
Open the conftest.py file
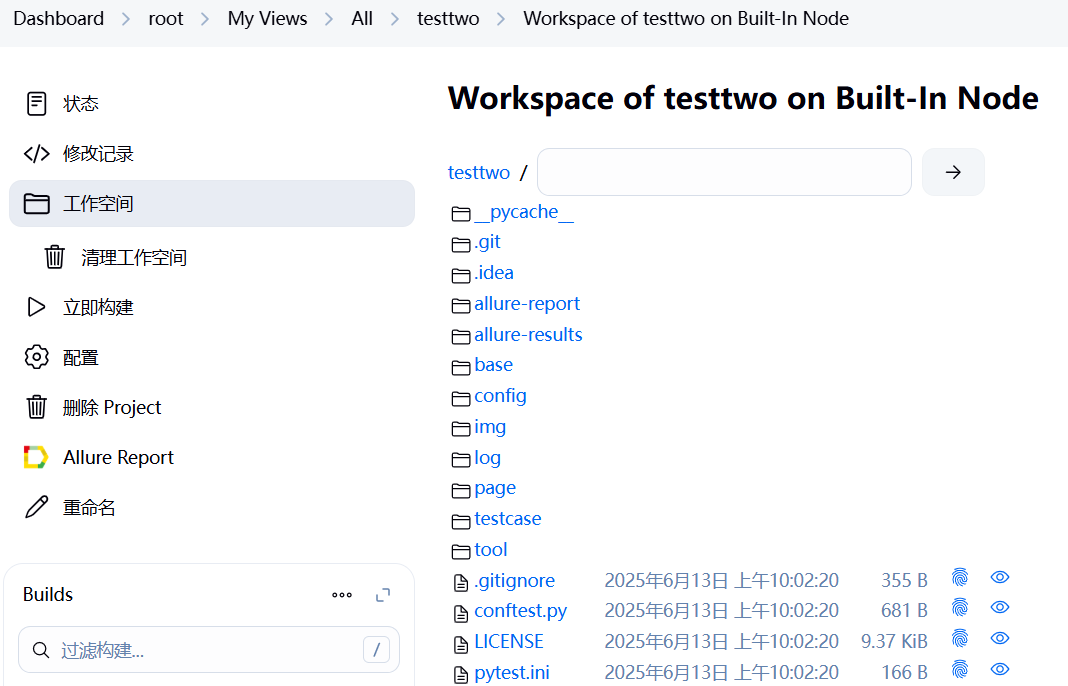tap(521, 611)
